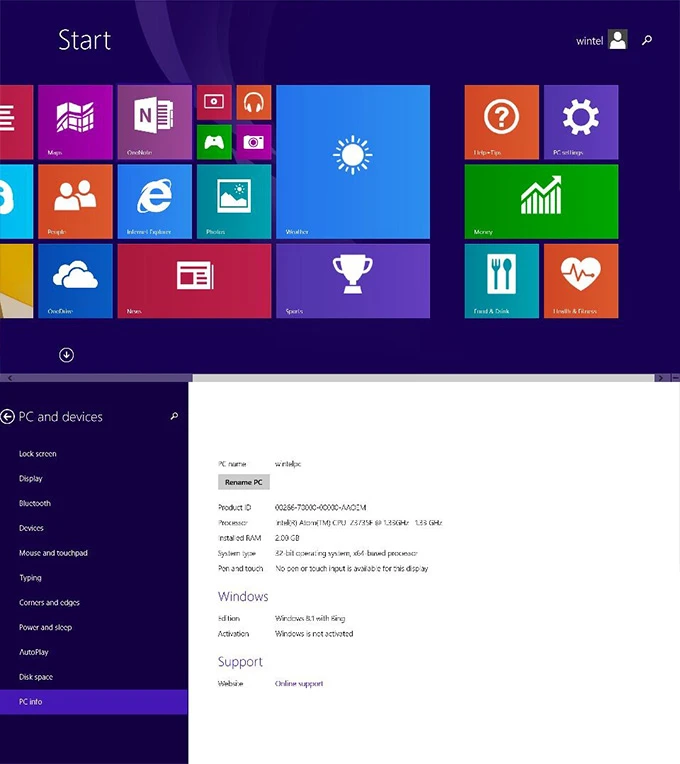Open the Online support link

click(299, 684)
